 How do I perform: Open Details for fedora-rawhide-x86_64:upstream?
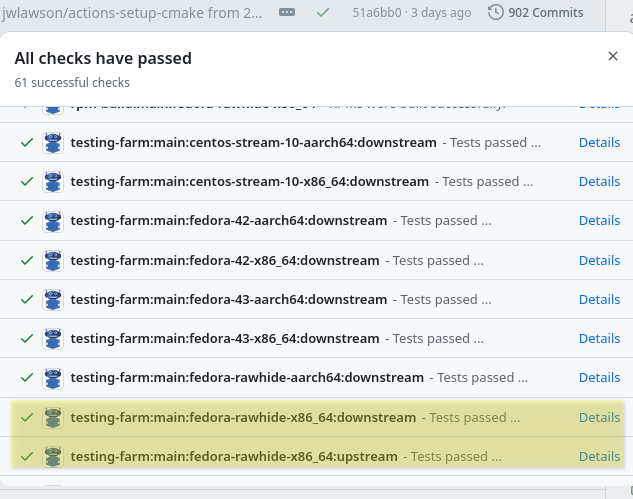coord(599,457)
